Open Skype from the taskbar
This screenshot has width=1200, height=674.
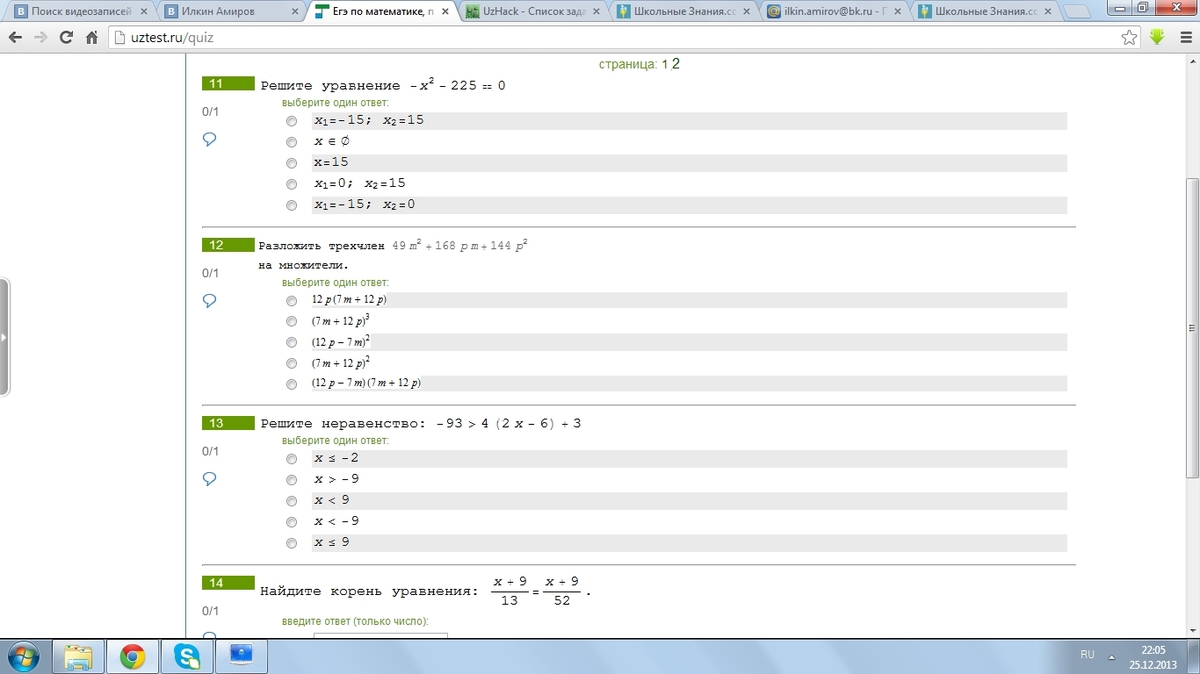pyautogui.click(x=187, y=656)
